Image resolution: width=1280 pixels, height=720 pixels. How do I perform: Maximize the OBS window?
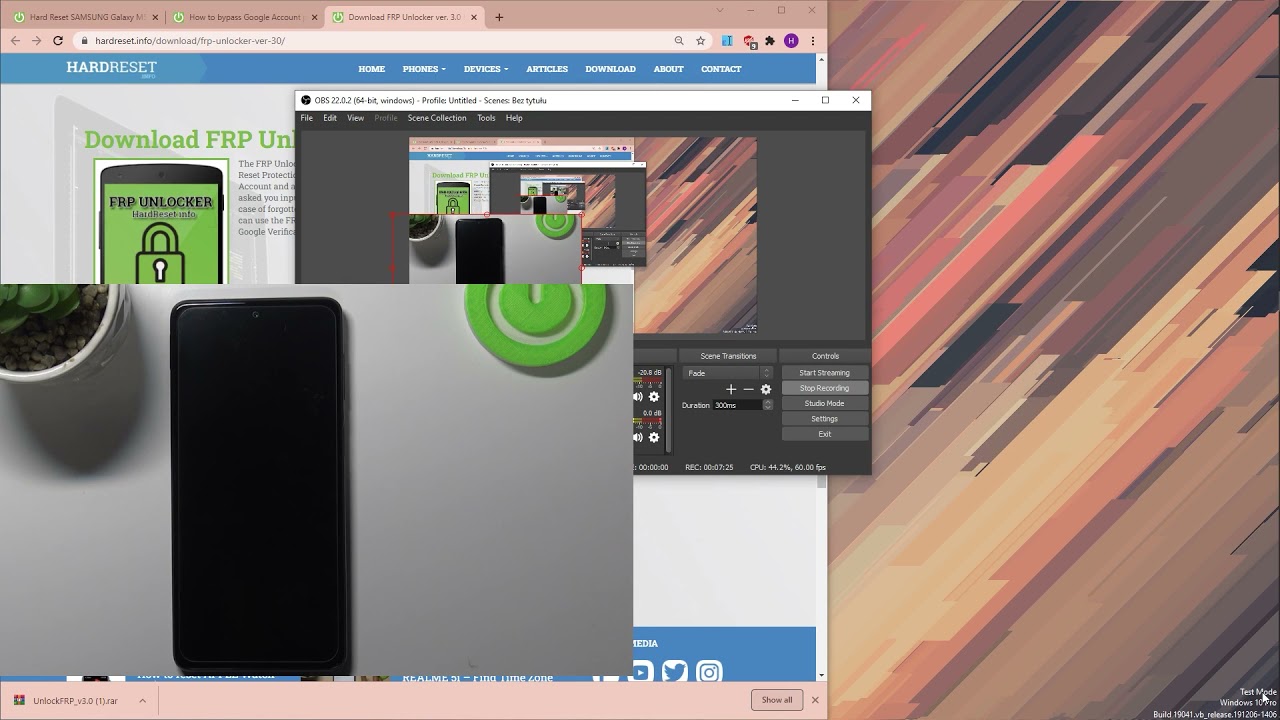point(825,100)
